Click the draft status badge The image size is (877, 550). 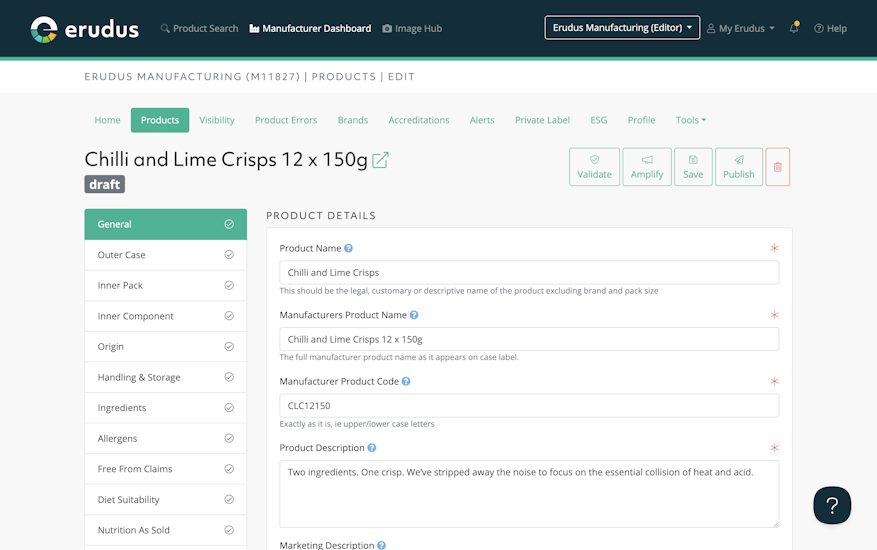(x=105, y=184)
